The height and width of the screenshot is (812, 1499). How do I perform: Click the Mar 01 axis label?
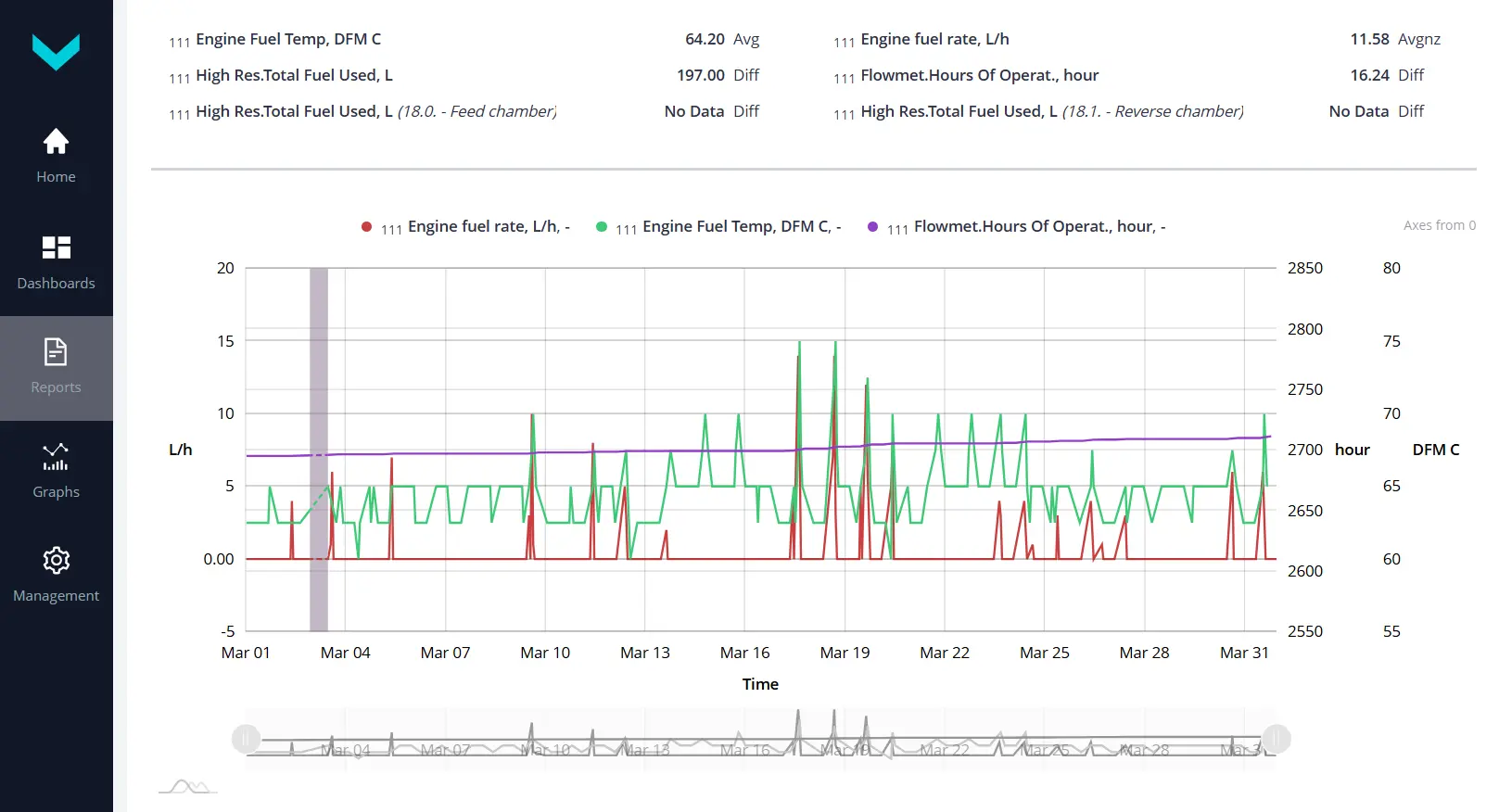click(246, 653)
